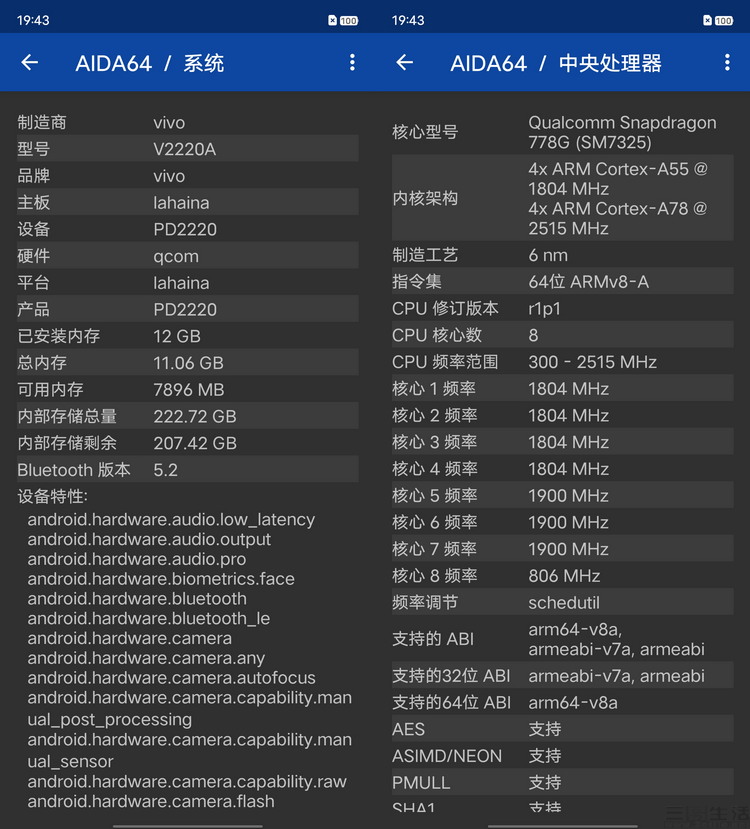
Task: Select the 核心型号 Snapdragon 778G row
Action: (x=562, y=132)
